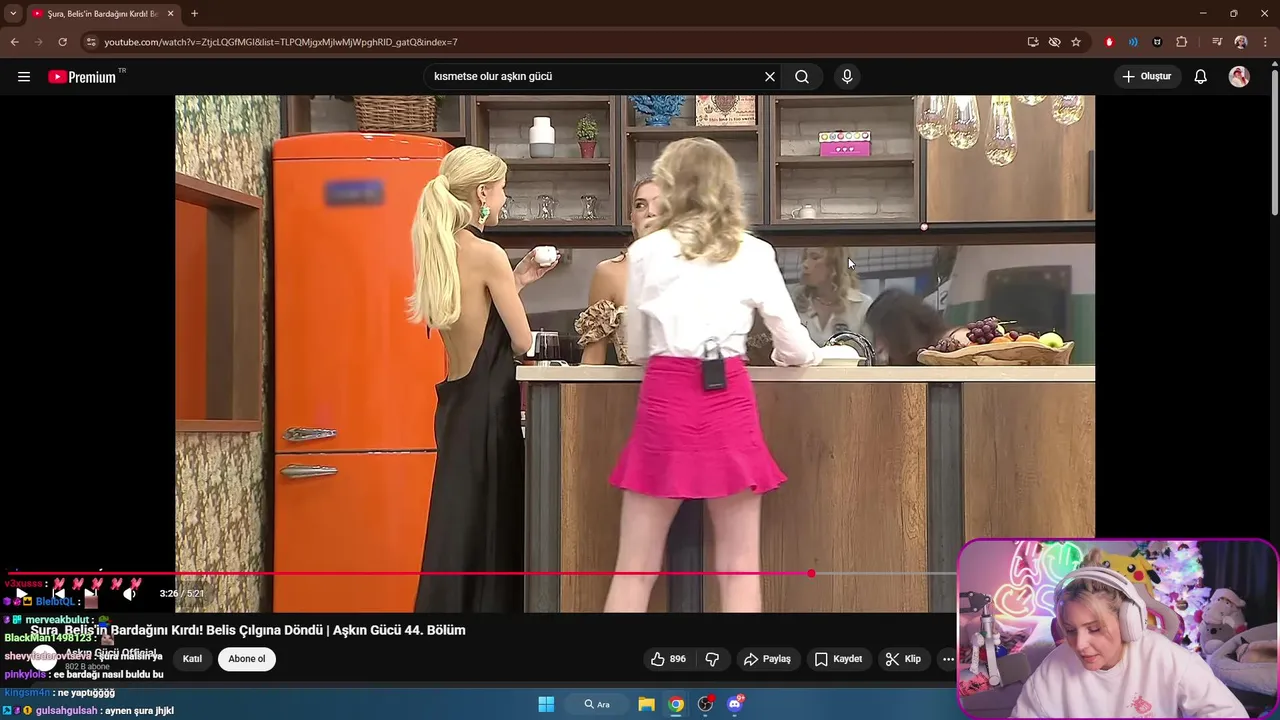
Task: Open a new browser tab
Action: click(x=194, y=14)
